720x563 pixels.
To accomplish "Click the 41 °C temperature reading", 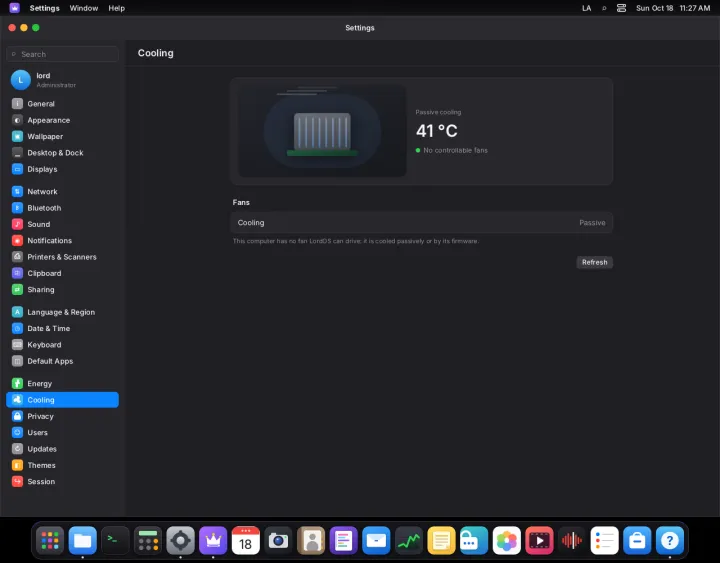I will [x=437, y=131].
